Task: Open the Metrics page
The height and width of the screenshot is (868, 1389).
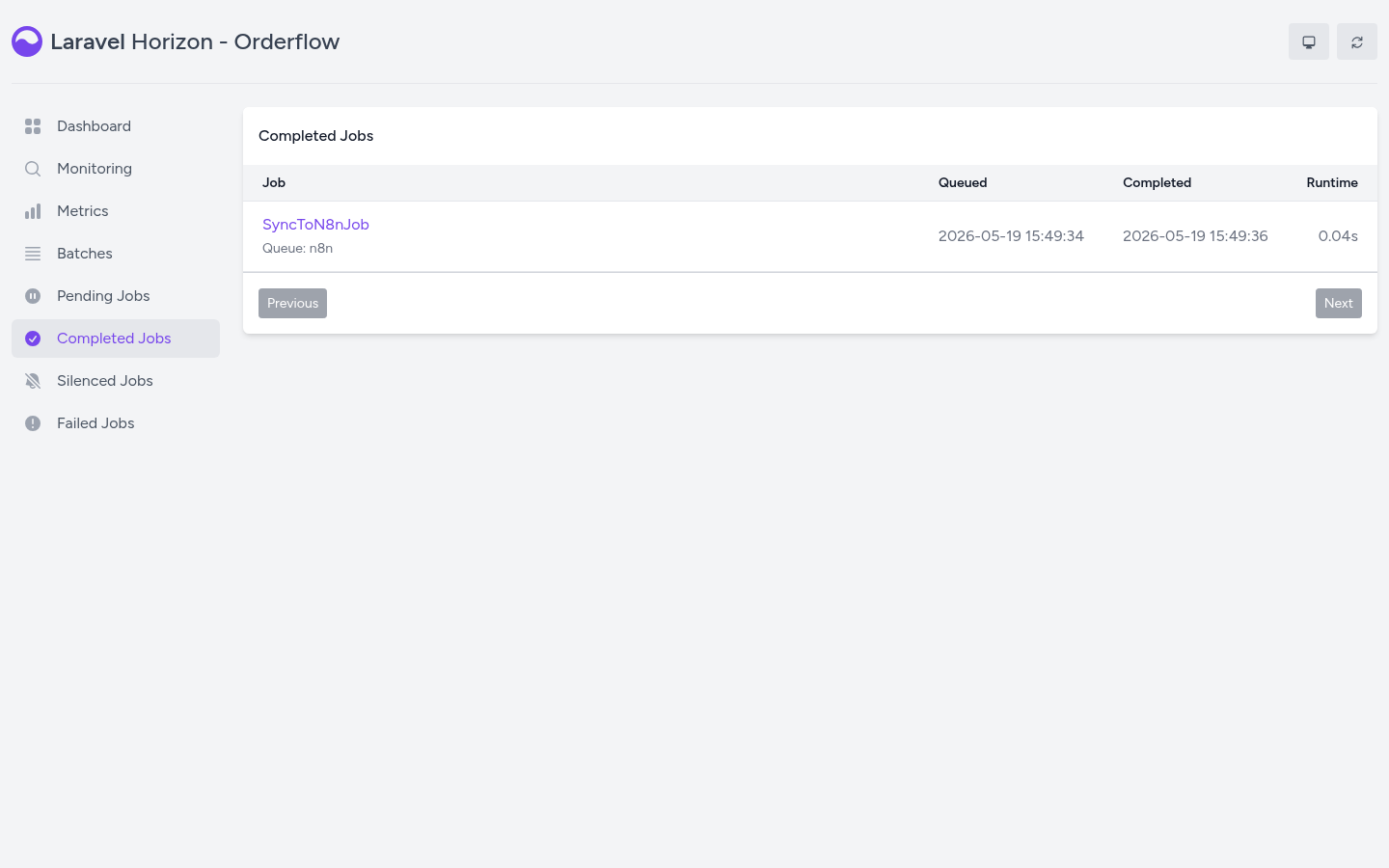Action: 116,211
